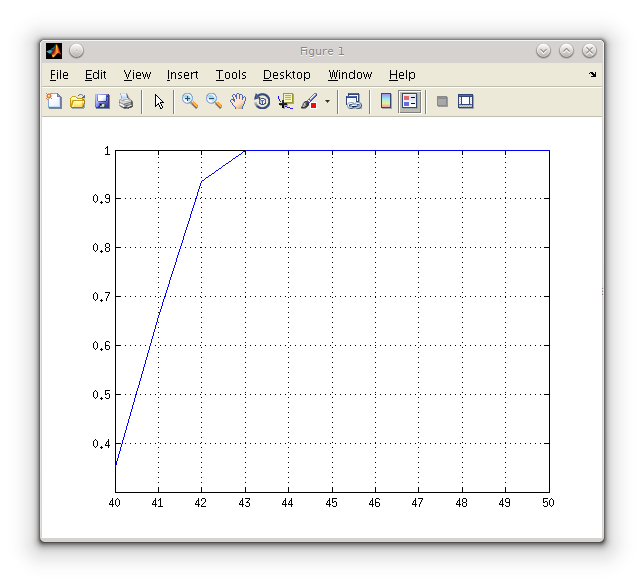This screenshot has height=582, width=644.
Task: Enable the Data Cursor tool
Action: pyautogui.click(x=286, y=101)
